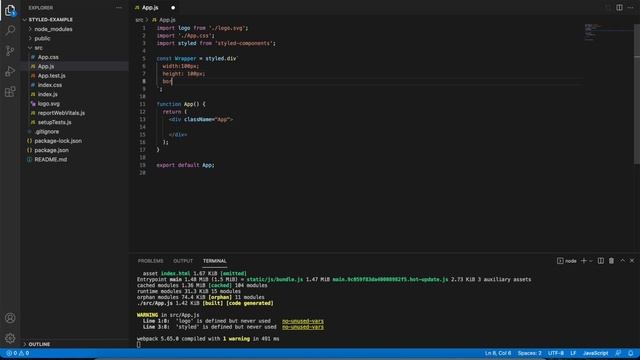
Task: Open App.test.js file
Action: point(51,76)
